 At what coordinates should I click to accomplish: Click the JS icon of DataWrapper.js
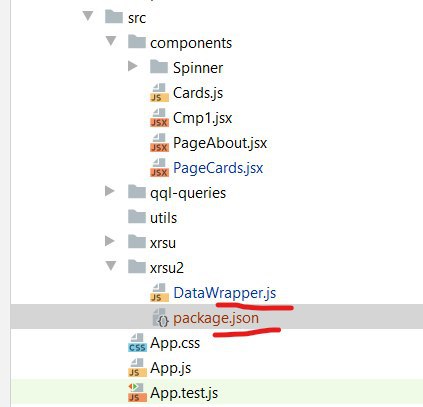pyautogui.click(x=159, y=292)
